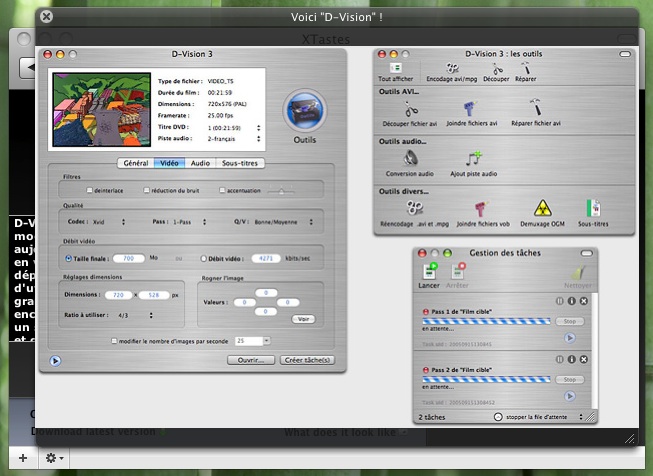Open the Titre DVD selector

(x=234, y=128)
